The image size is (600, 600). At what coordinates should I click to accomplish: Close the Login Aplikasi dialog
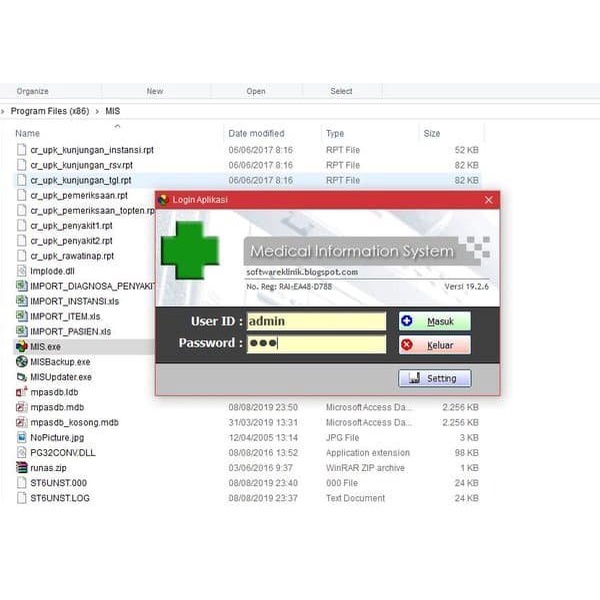489,200
